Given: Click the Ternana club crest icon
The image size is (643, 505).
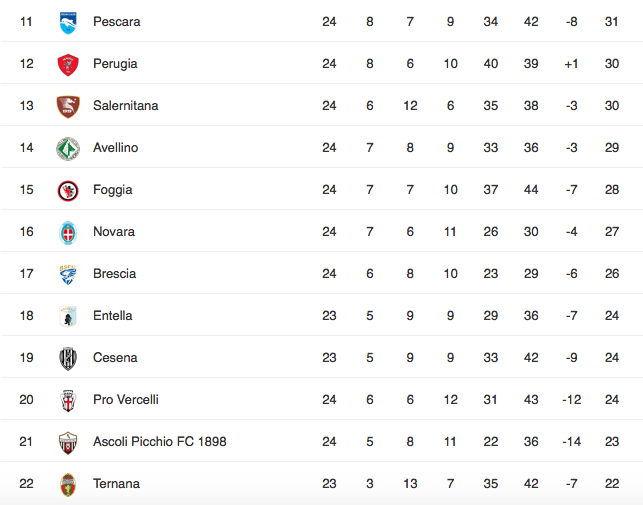Looking at the screenshot, I should 68,484.
